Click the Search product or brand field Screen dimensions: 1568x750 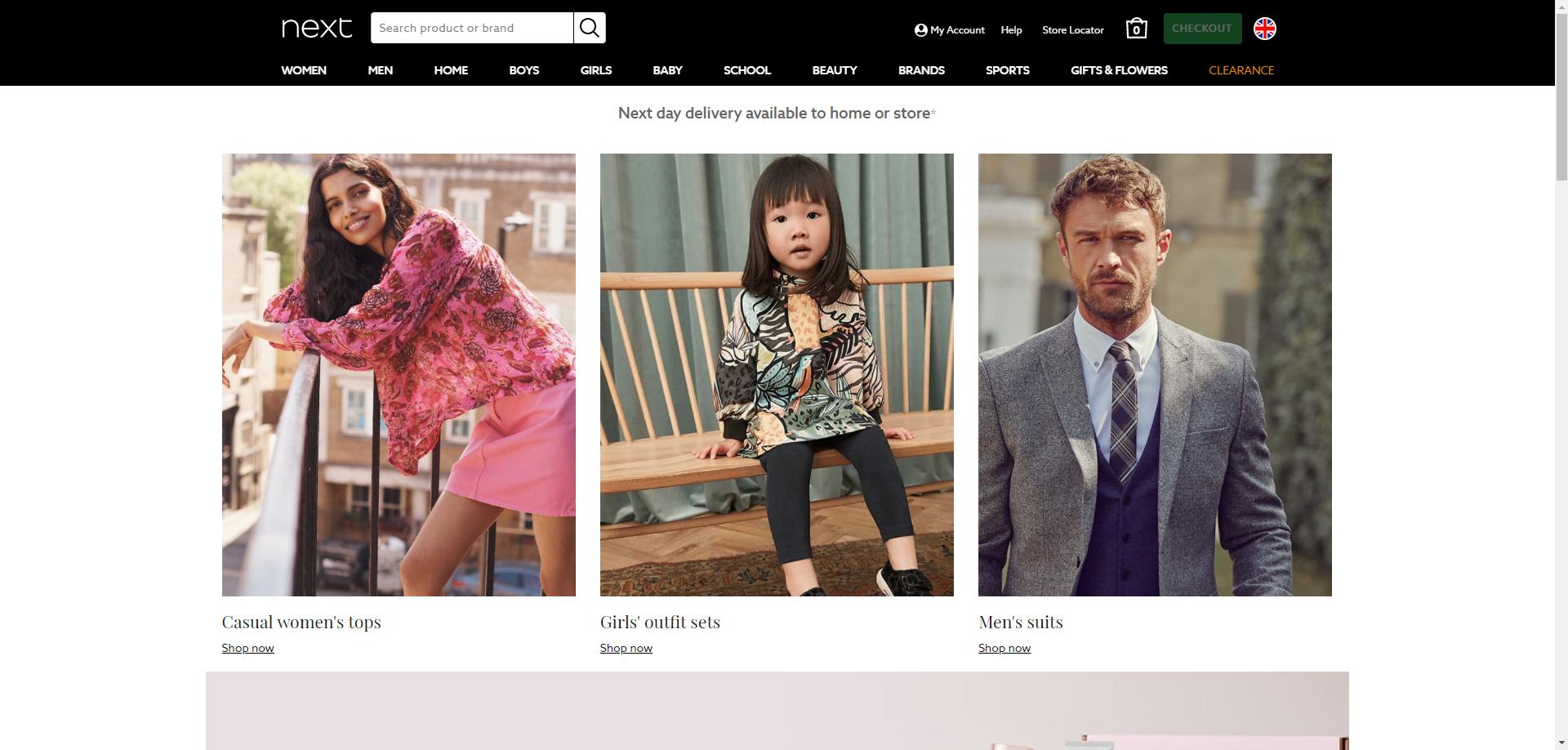tap(471, 28)
